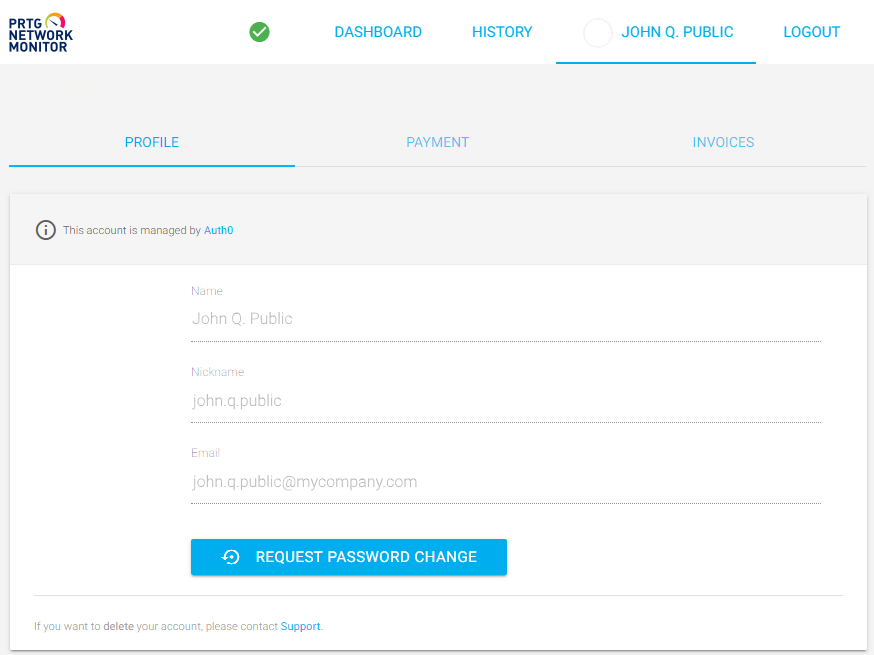Viewport: 874px width, 655px height.
Task: Click the Email field with john.q.public@mycompany.com
Action: 506,481
